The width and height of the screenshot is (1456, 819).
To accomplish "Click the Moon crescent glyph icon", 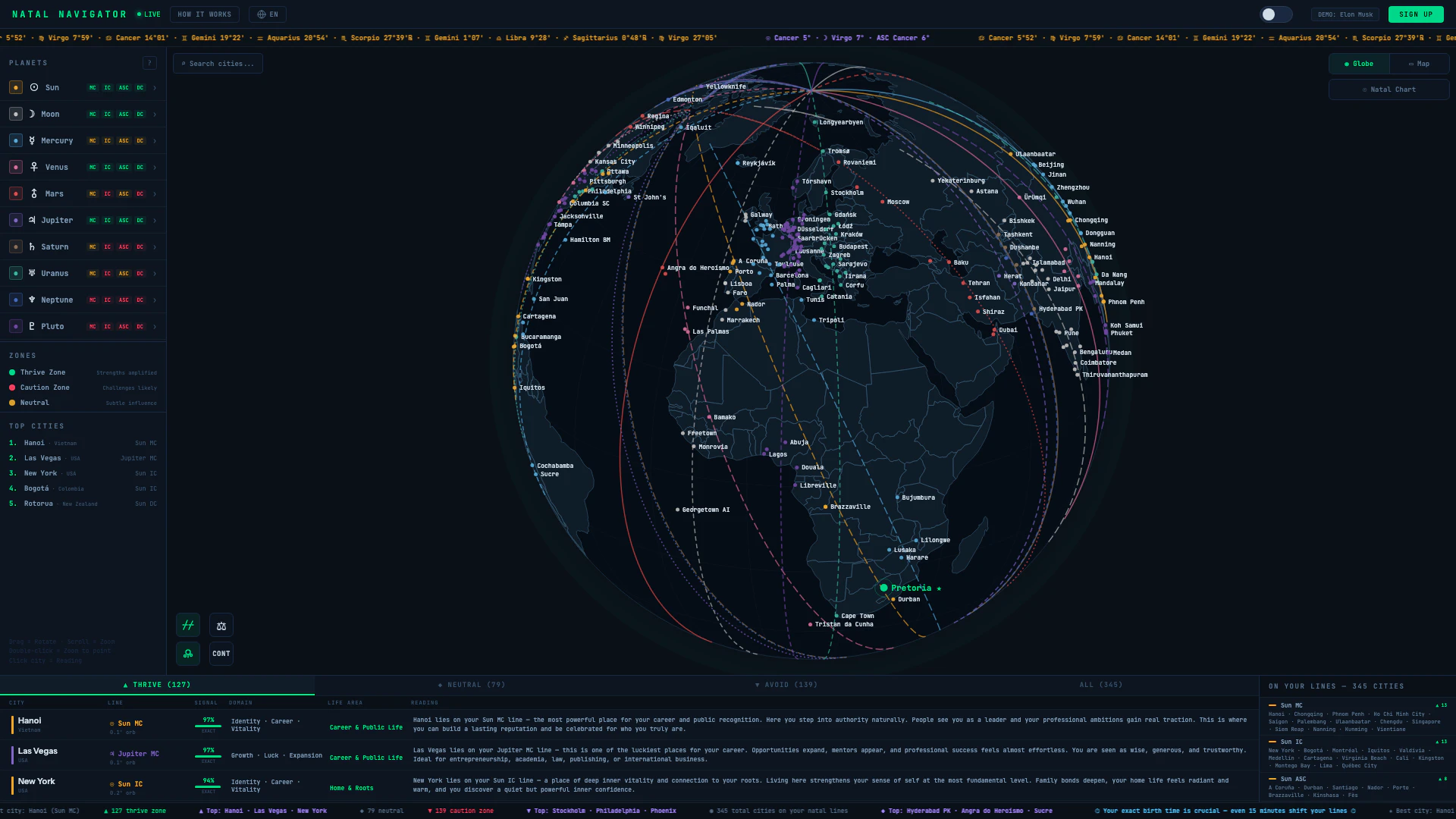I will pyautogui.click(x=32, y=115).
